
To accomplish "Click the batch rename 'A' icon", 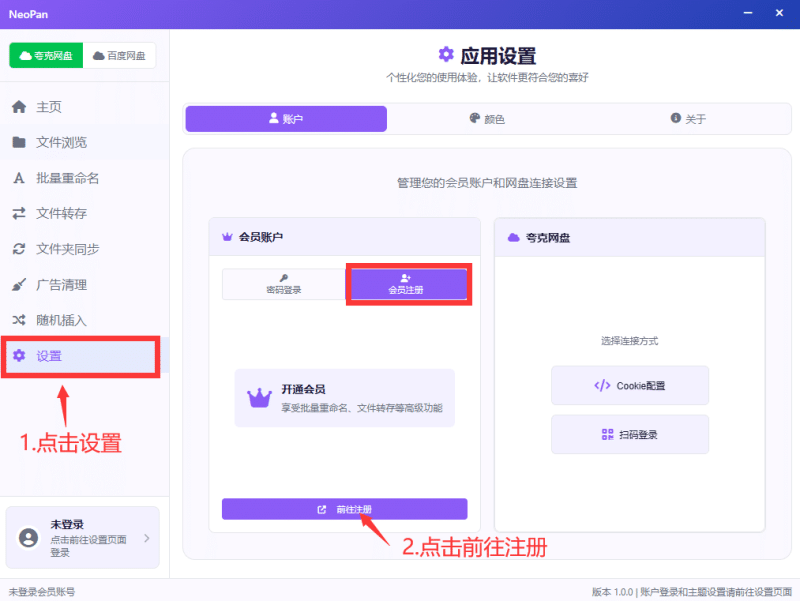I will click(19, 178).
